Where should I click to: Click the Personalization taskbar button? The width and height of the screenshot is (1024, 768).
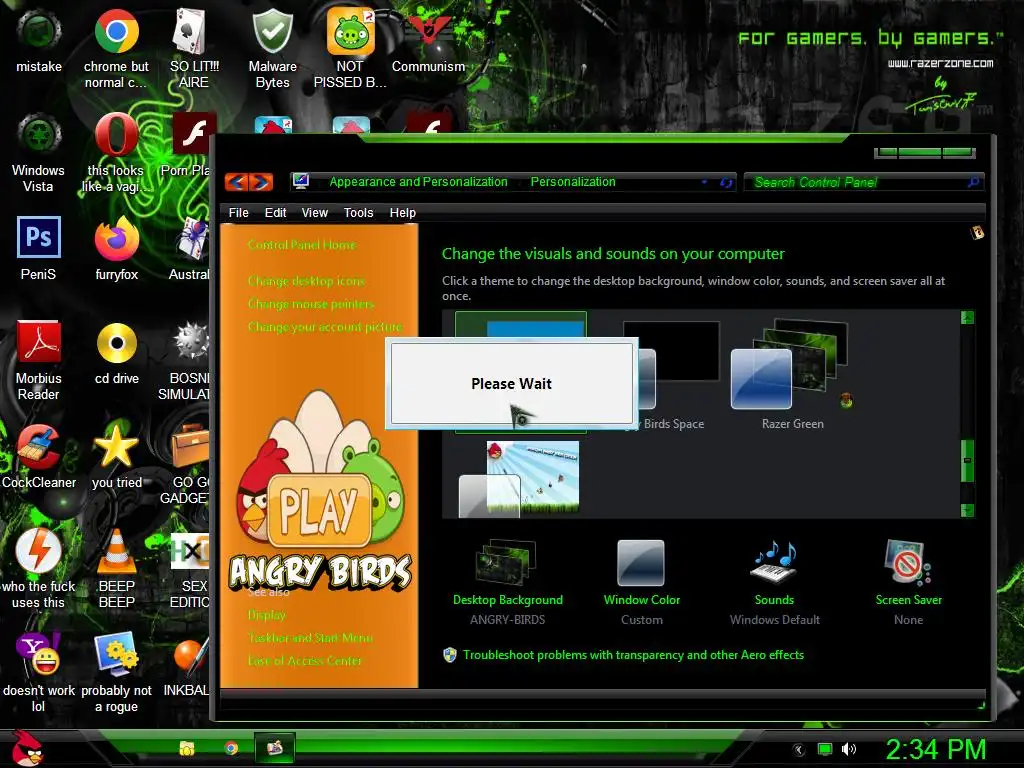[275, 748]
